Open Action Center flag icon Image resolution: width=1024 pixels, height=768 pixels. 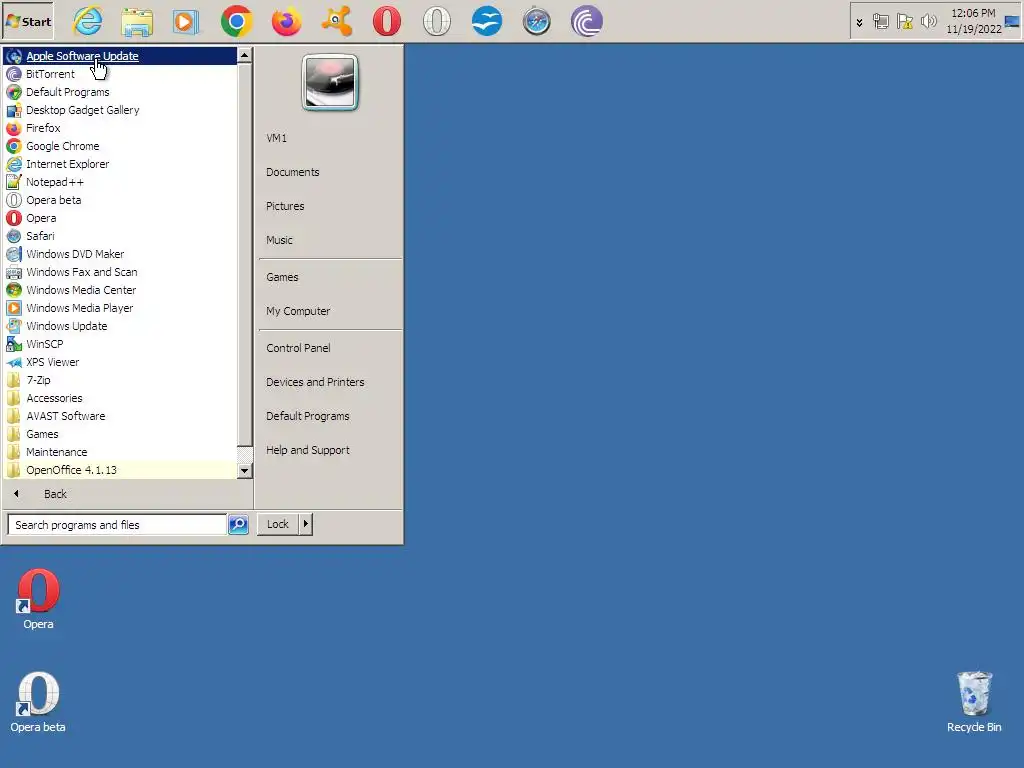click(904, 22)
